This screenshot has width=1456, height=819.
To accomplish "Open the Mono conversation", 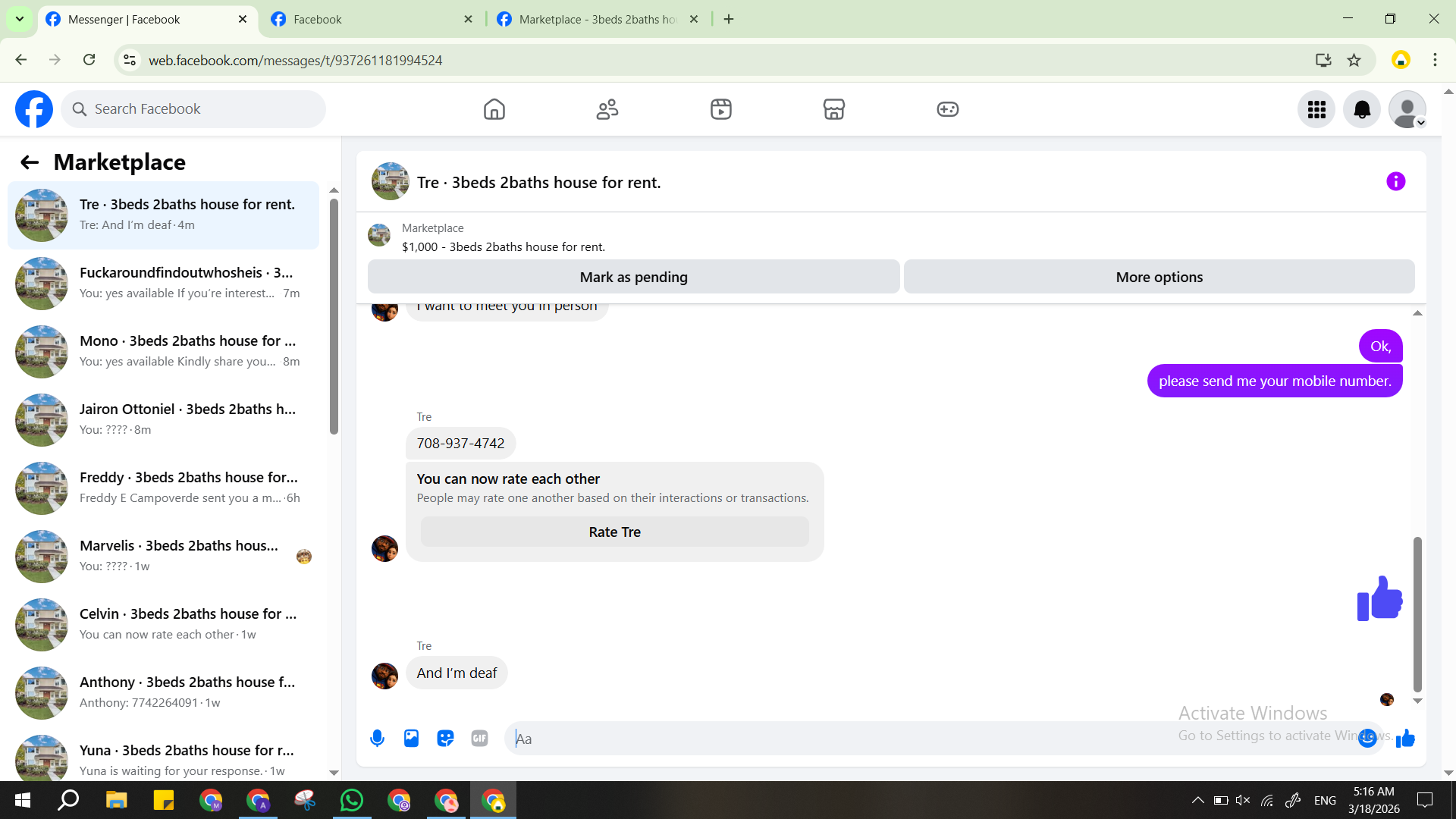I will coord(163,352).
